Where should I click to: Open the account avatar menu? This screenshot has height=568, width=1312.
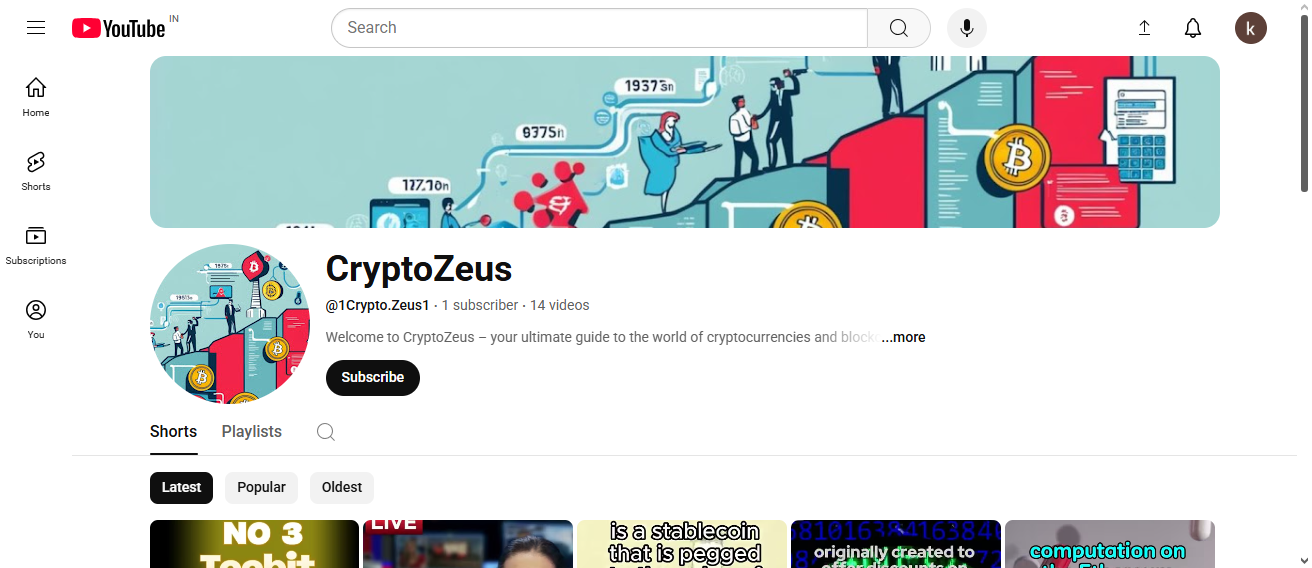tap(1251, 28)
